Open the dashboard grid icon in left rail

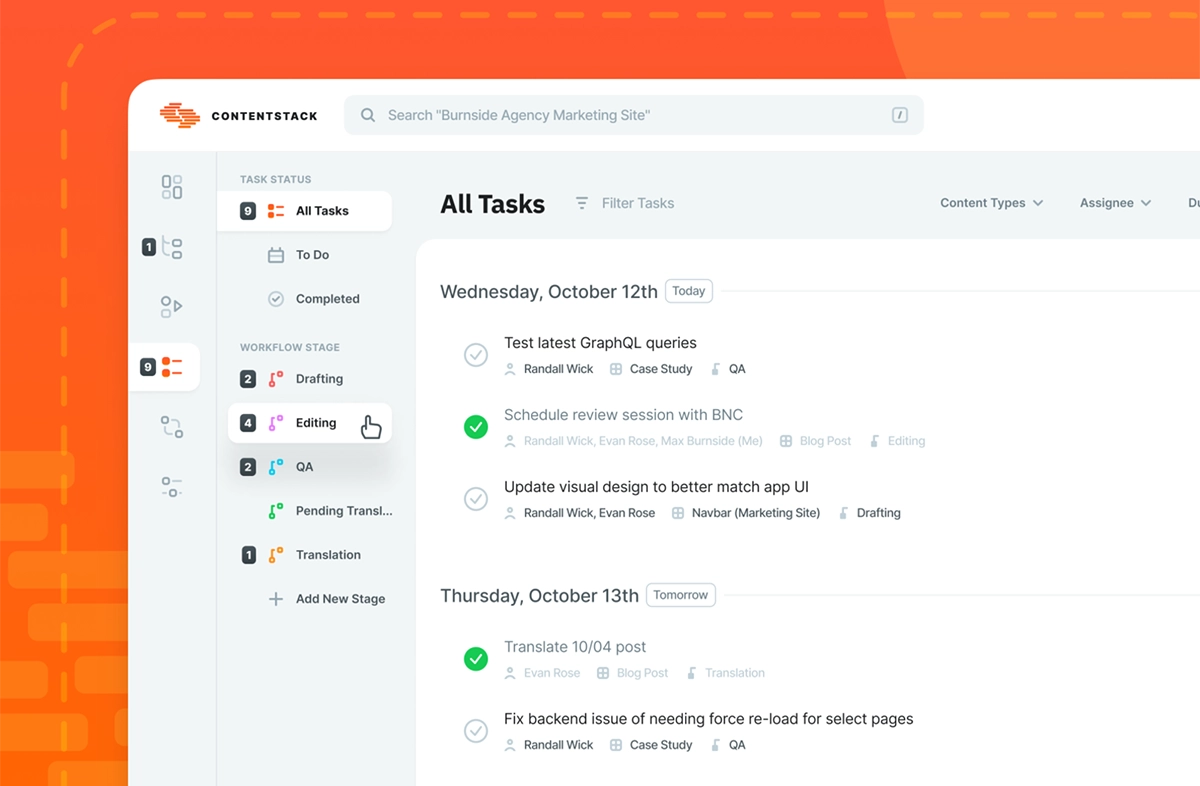pos(172,187)
